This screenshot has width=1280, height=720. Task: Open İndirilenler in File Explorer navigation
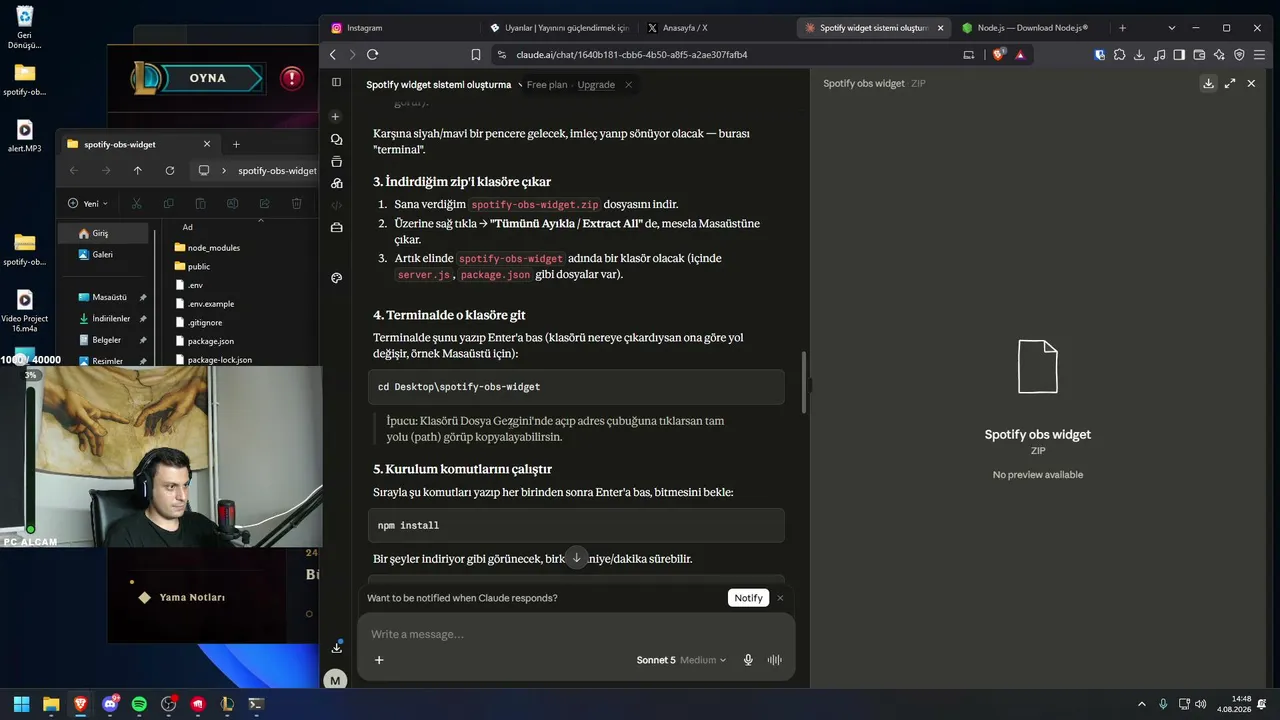click(x=111, y=318)
